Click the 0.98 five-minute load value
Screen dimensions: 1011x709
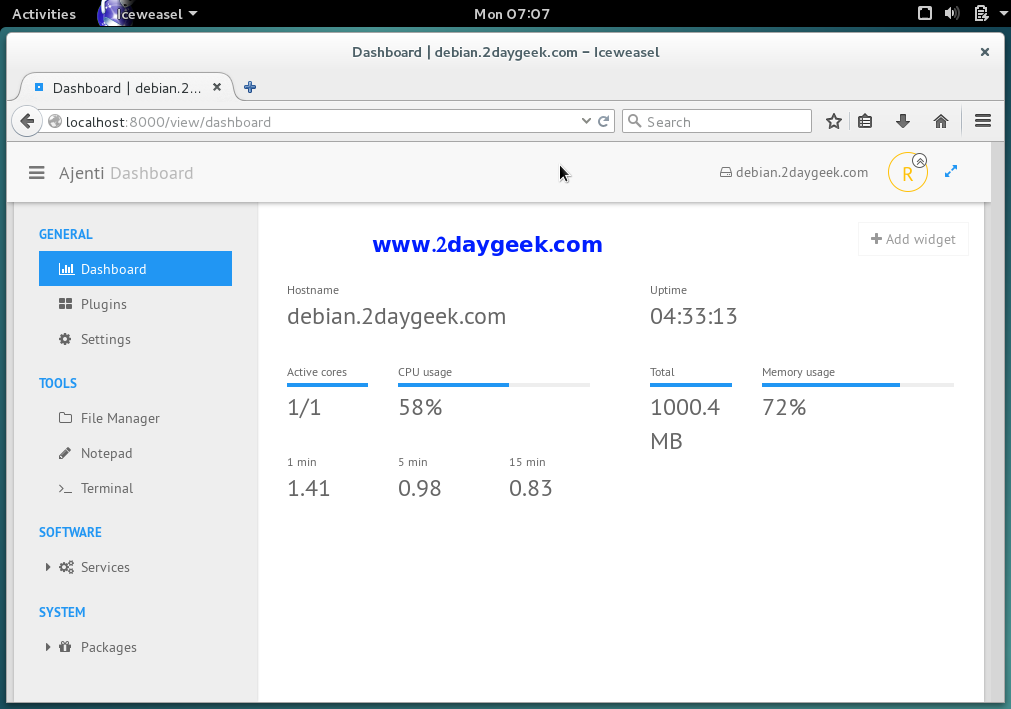point(420,489)
